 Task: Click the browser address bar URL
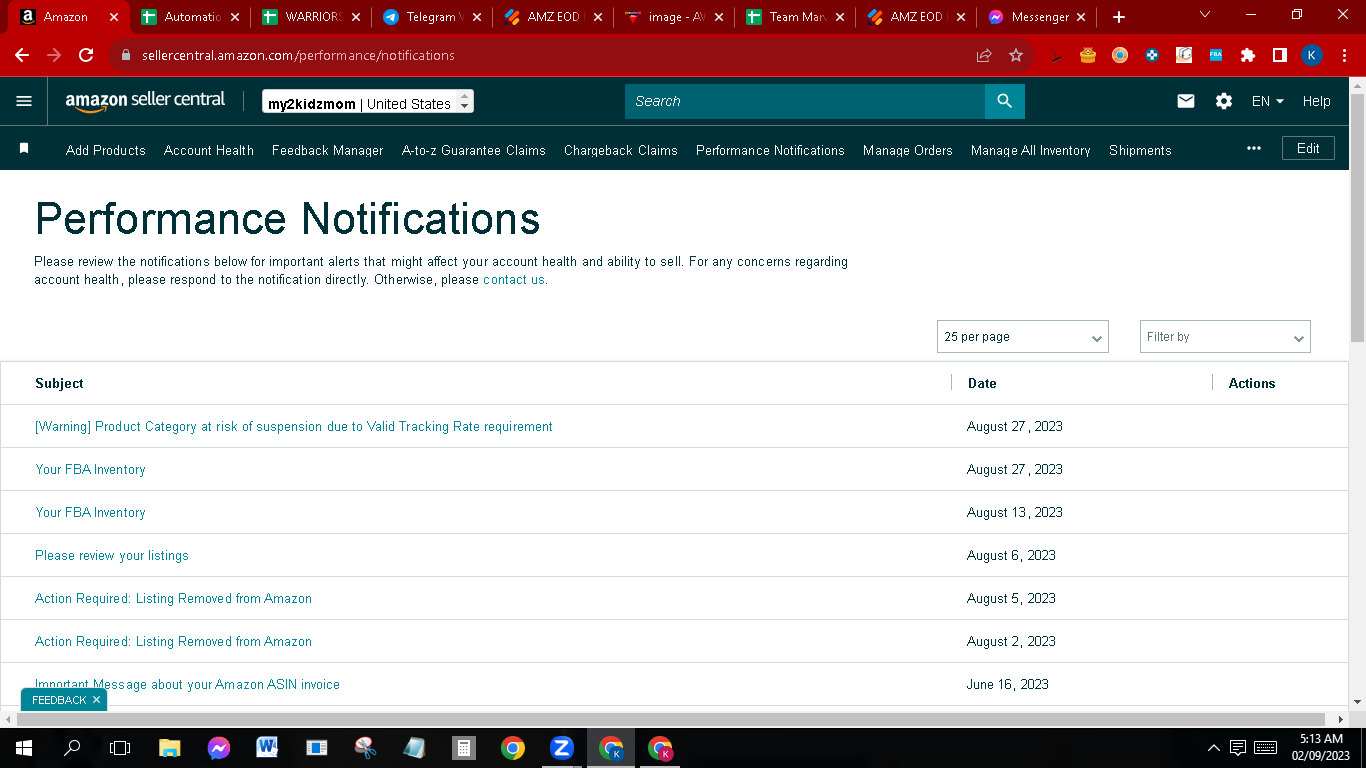(298, 55)
